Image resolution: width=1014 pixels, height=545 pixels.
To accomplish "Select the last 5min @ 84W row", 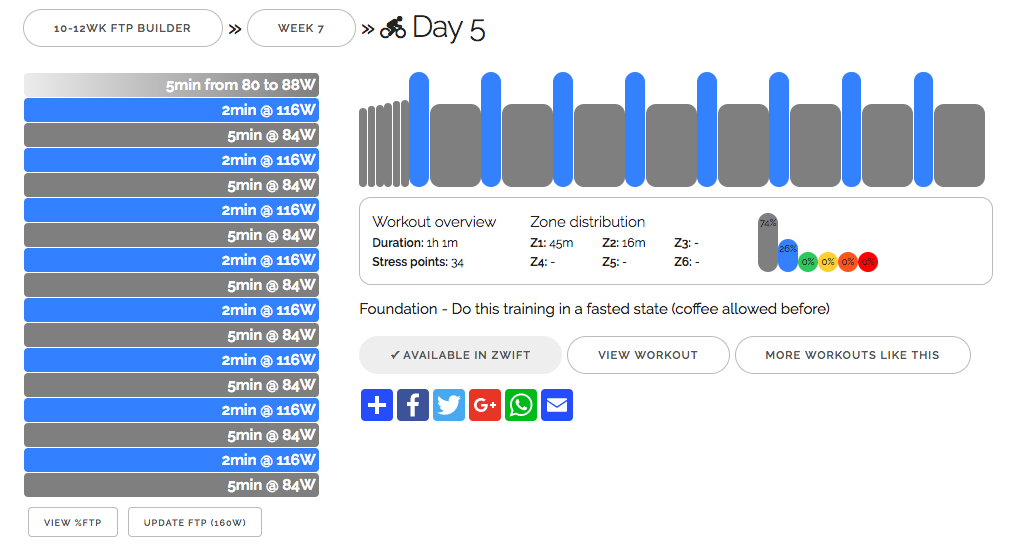I will coord(171,485).
